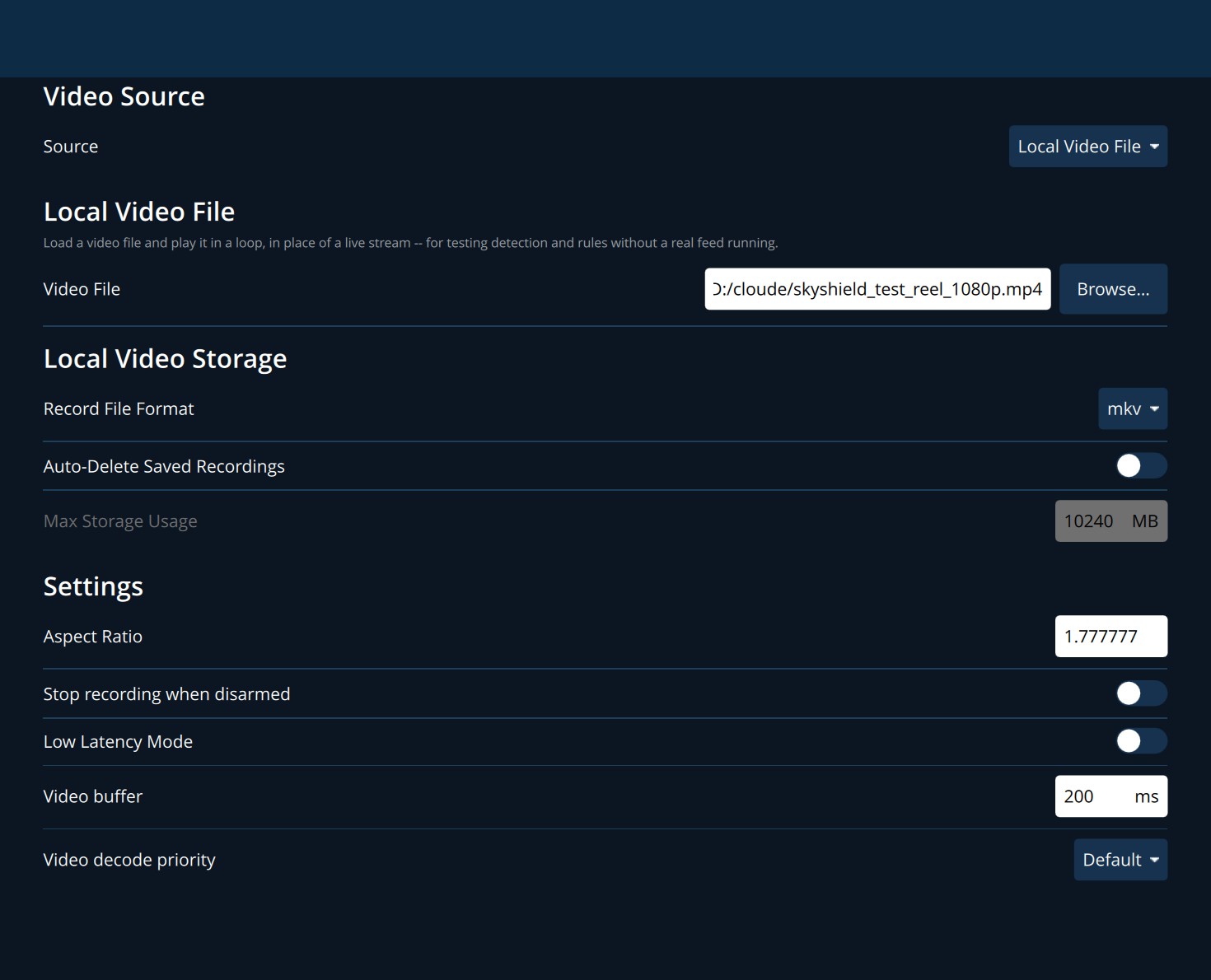Click the Low Latency Mode label
Image resolution: width=1211 pixels, height=980 pixels.
[118, 742]
